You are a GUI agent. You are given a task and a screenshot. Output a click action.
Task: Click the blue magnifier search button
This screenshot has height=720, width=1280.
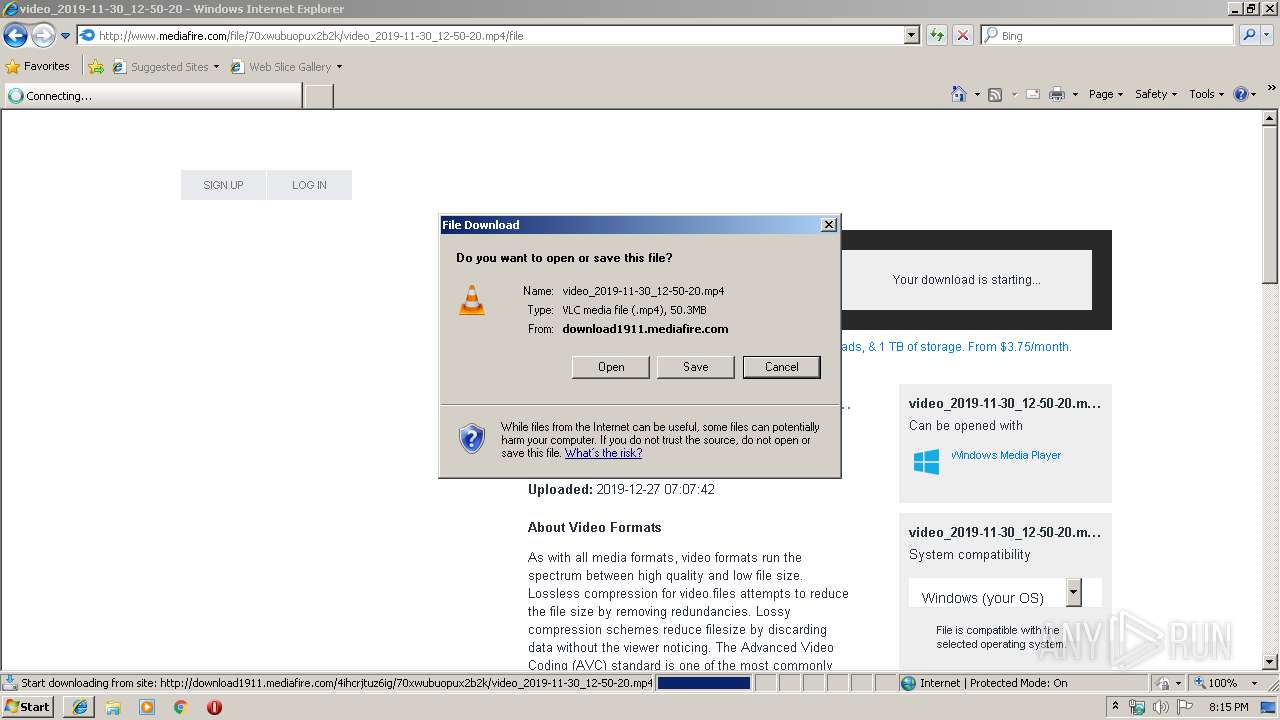(x=1248, y=35)
